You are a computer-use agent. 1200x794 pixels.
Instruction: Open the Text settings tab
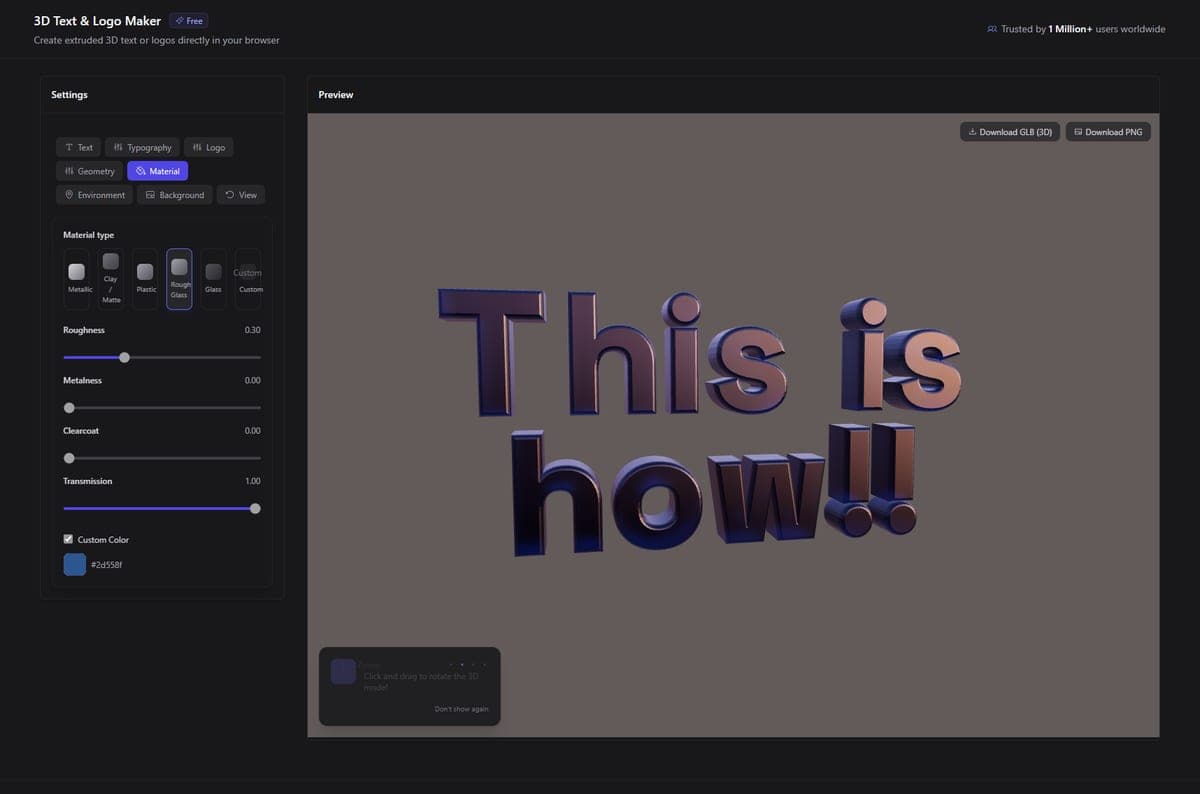78,147
